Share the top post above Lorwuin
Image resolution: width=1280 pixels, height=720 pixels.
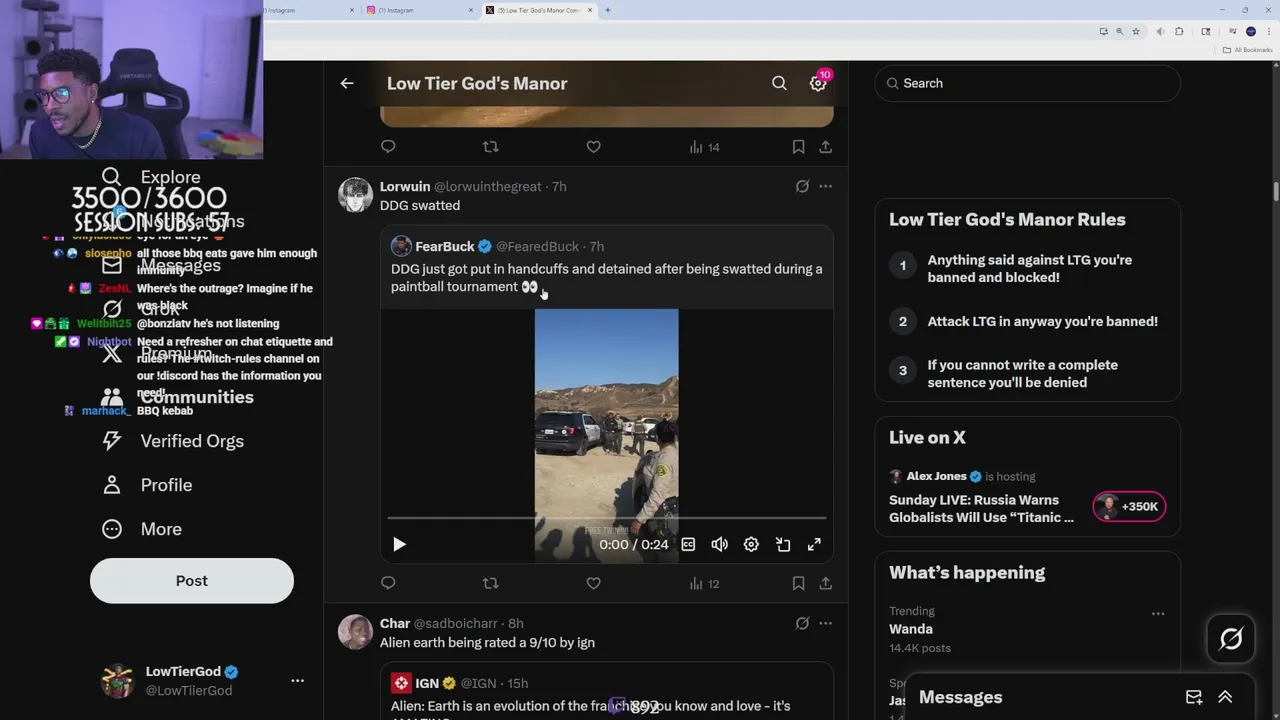[x=825, y=147]
